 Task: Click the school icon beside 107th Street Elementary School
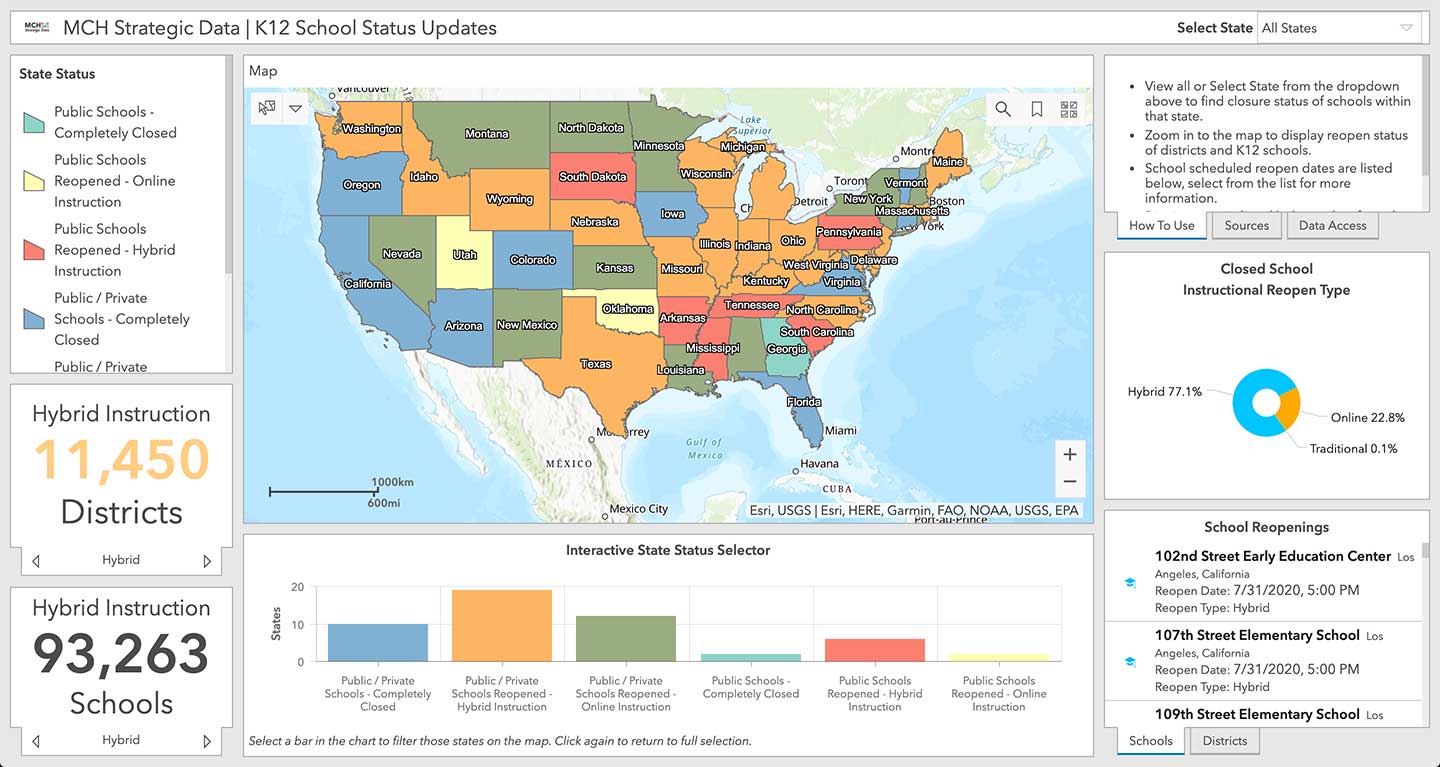(1130, 662)
